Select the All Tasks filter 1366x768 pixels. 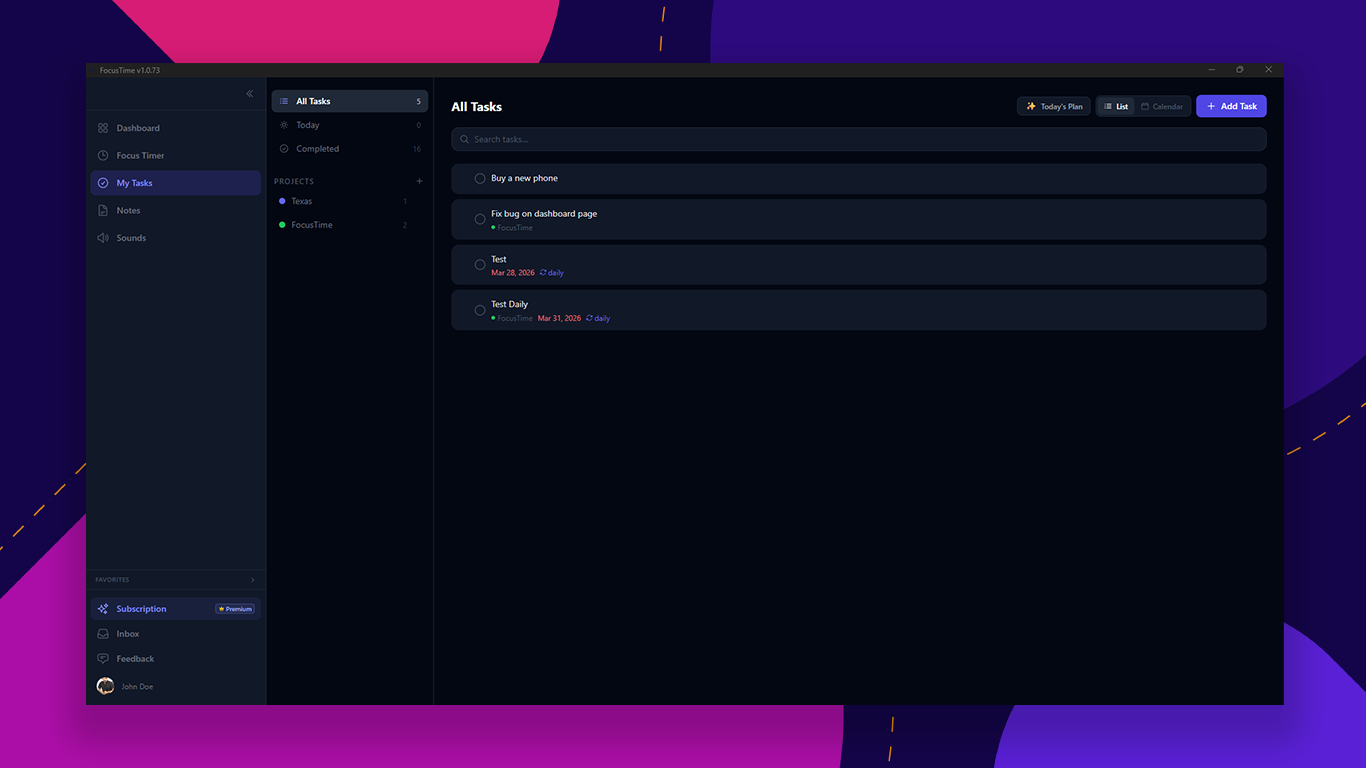pyautogui.click(x=350, y=101)
